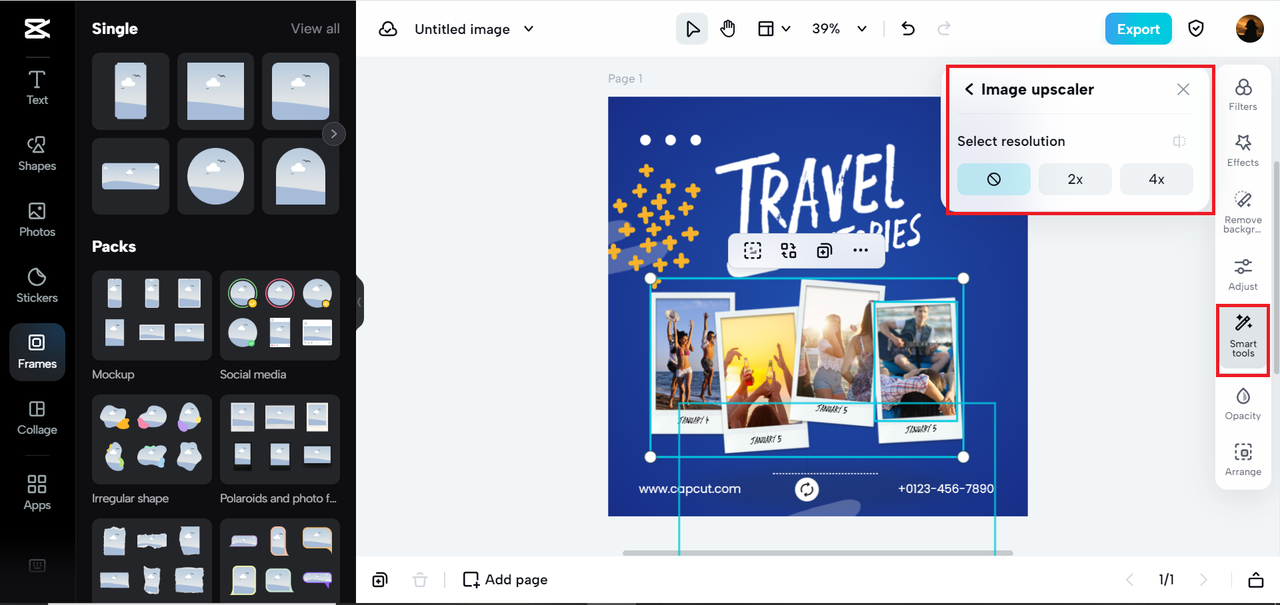Screen dimensions: 1280x605
Task: Open the Photos sidebar panel
Action: (x=37, y=219)
